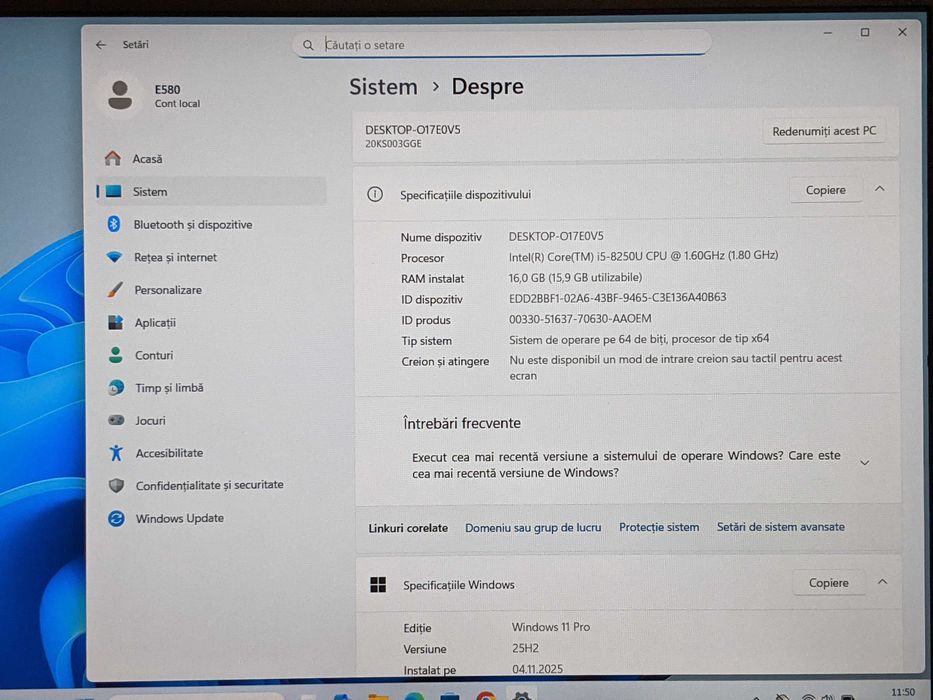
Task: Click the E580 user avatar picture
Action: coord(120,95)
